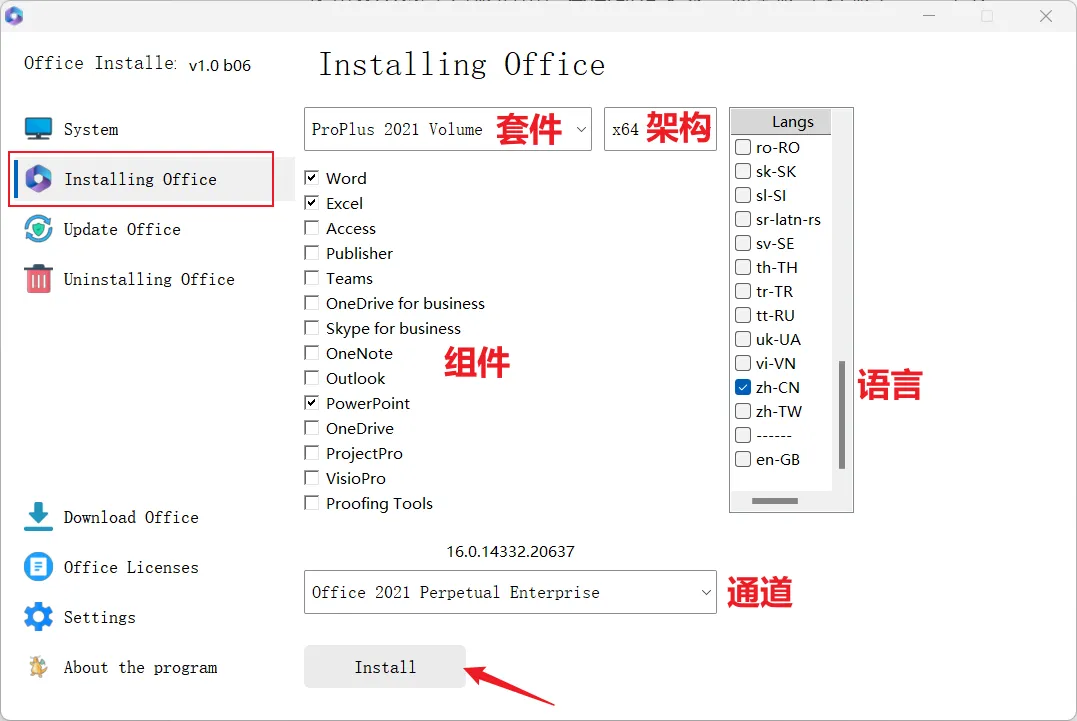The image size is (1077, 721).
Task: Open Office 2021 Perpetual Enterprise channel dropdown
Action: coord(510,592)
